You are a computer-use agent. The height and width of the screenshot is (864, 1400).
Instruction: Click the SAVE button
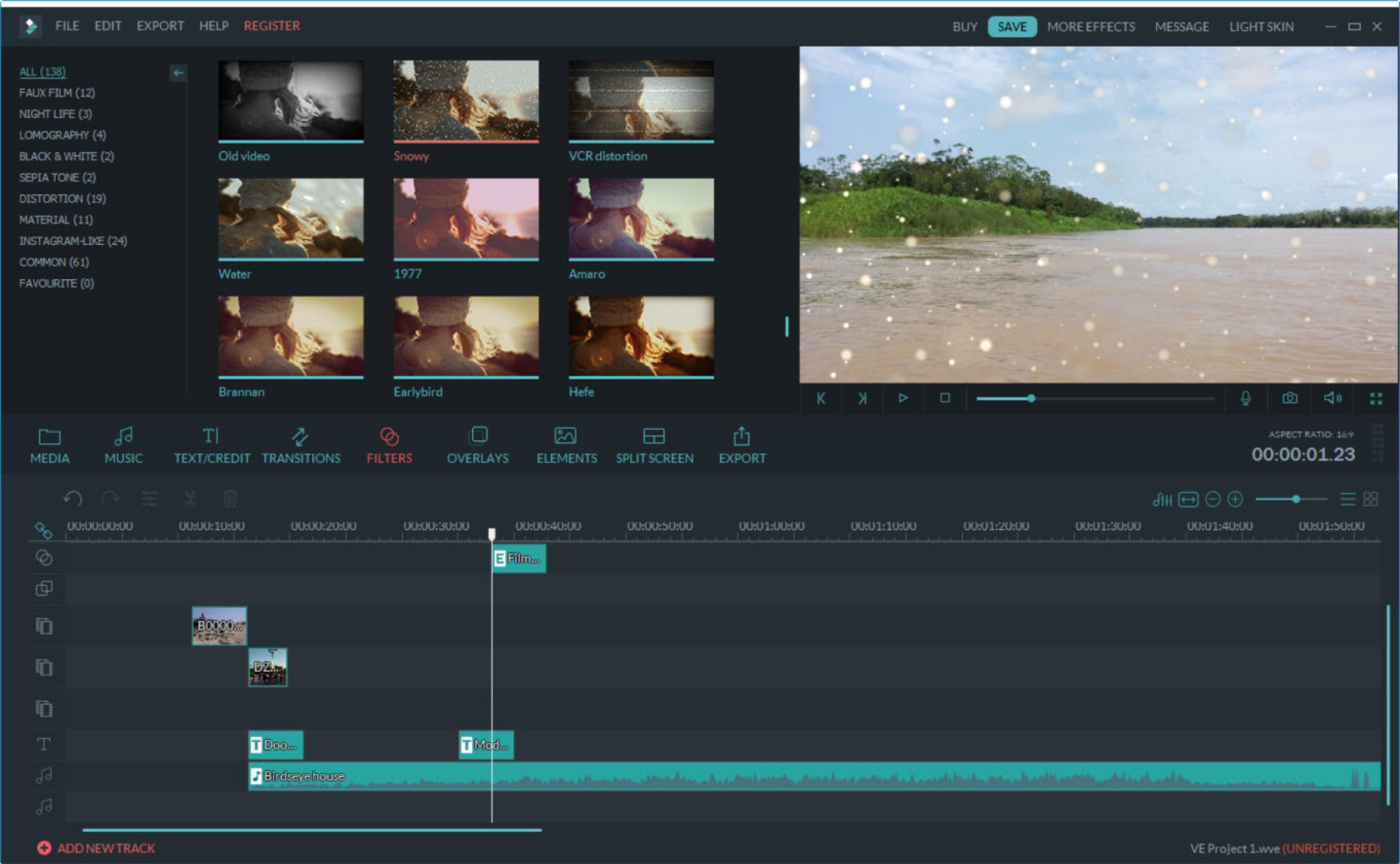coord(1012,27)
